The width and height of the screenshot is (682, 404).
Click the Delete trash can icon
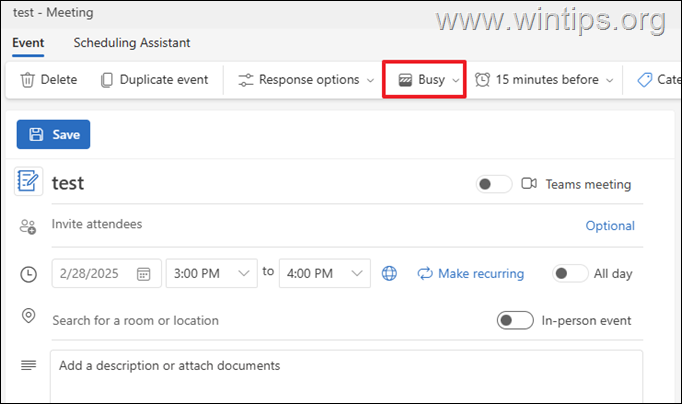coord(27,80)
